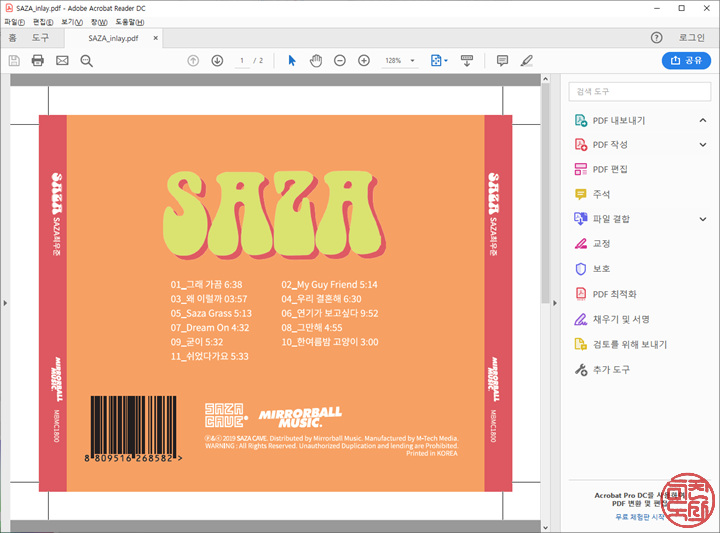Viewport: 720px width, 533px height.
Task: Open the 창 menu
Action: coord(99,22)
